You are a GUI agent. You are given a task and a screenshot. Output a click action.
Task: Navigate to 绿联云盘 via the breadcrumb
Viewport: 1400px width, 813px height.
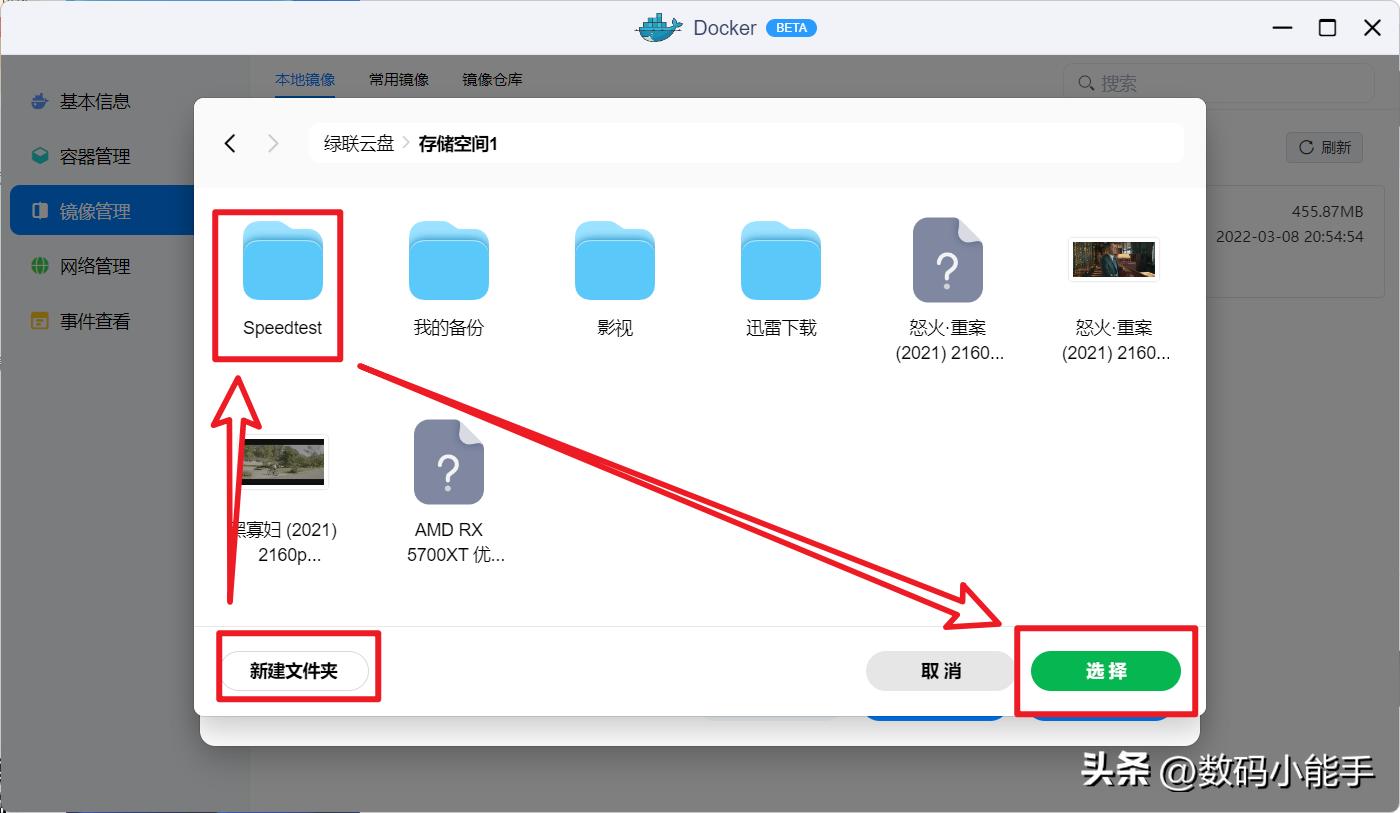(357, 143)
